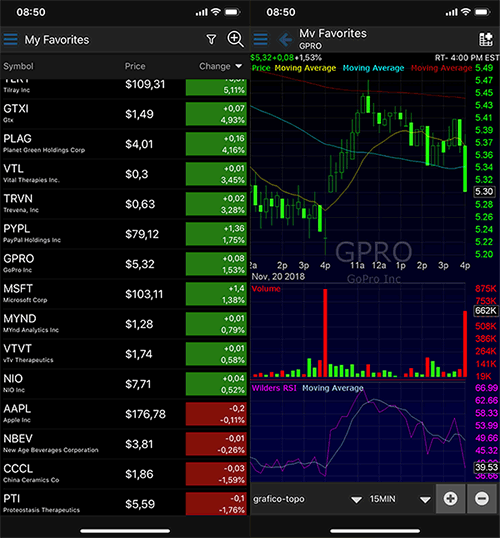The width and height of the screenshot is (500, 538).
Task: Select the GTXI row
Action: pos(125,114)
